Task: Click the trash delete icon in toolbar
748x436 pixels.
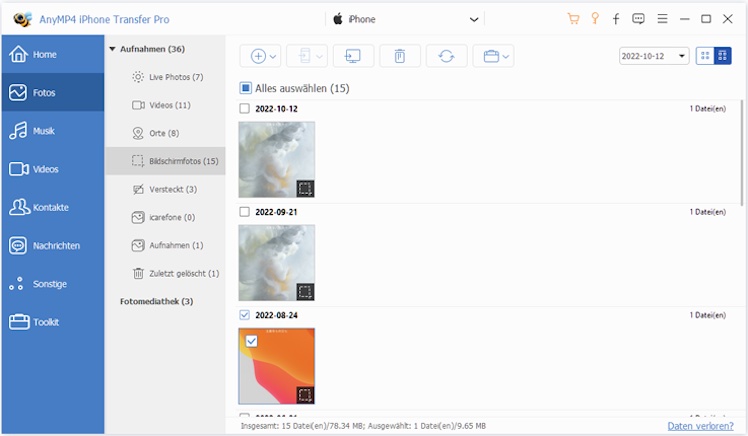Action: 400,56
